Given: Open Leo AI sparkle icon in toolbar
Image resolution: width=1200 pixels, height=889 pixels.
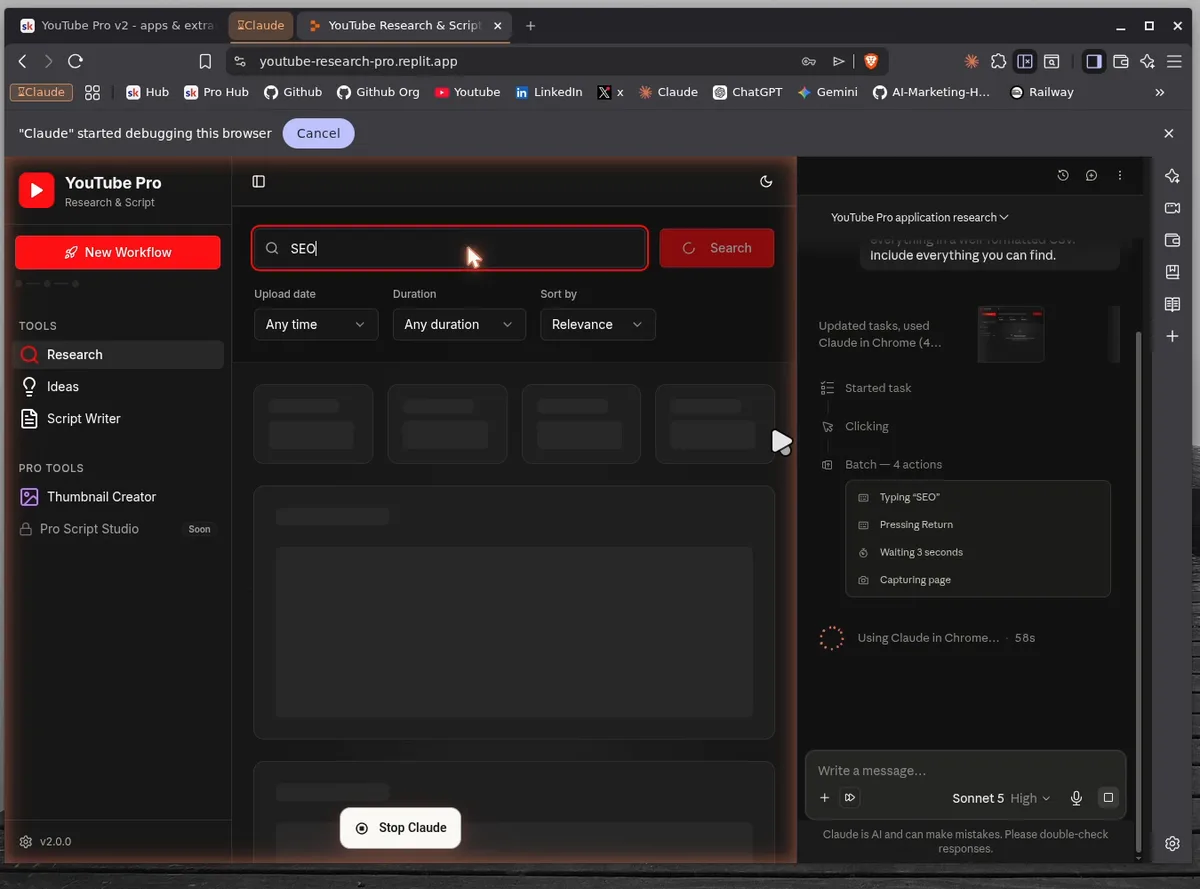Looking at the screenshot, I should [1147, 61].
